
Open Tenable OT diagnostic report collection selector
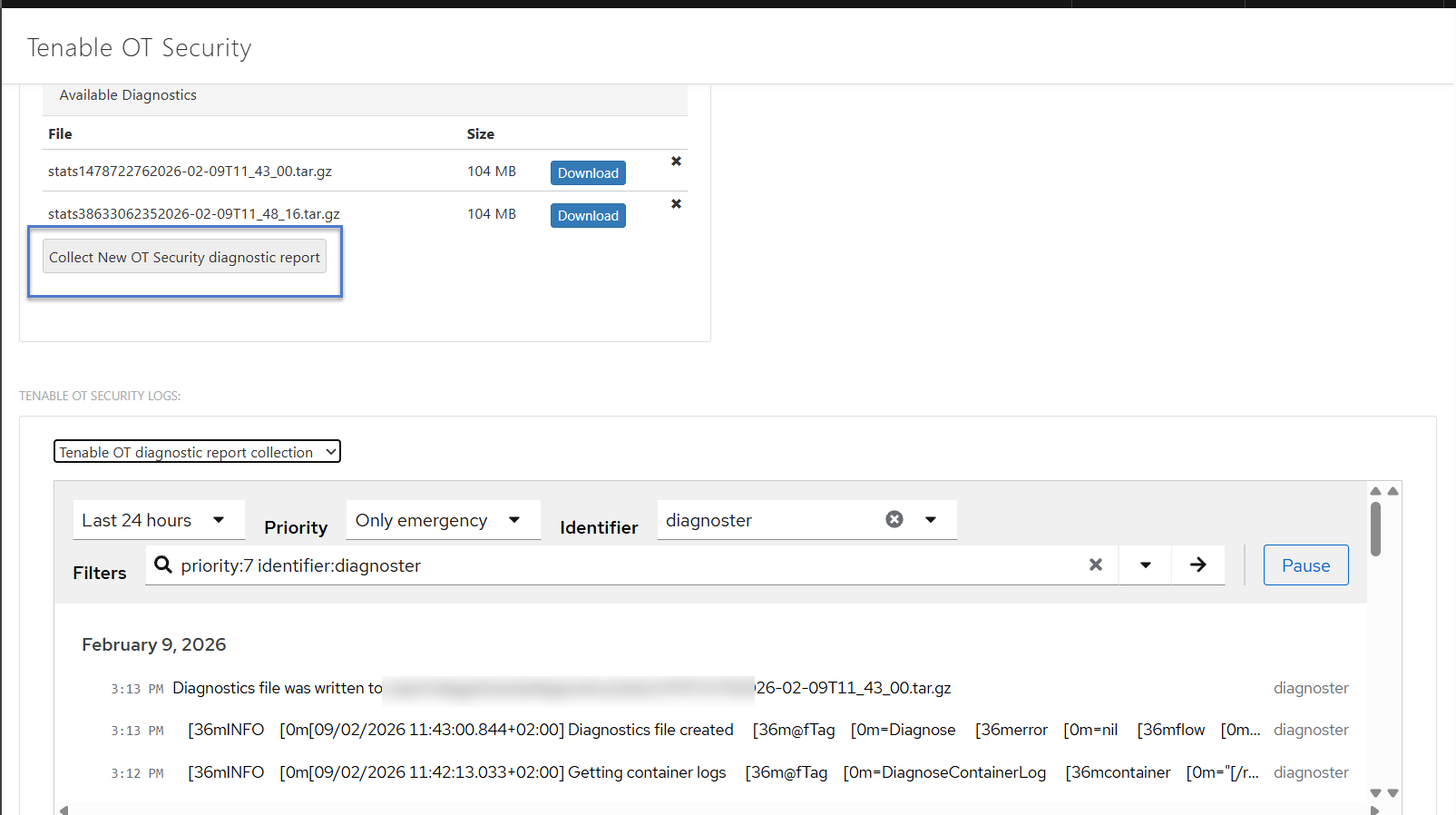point(197,452)
